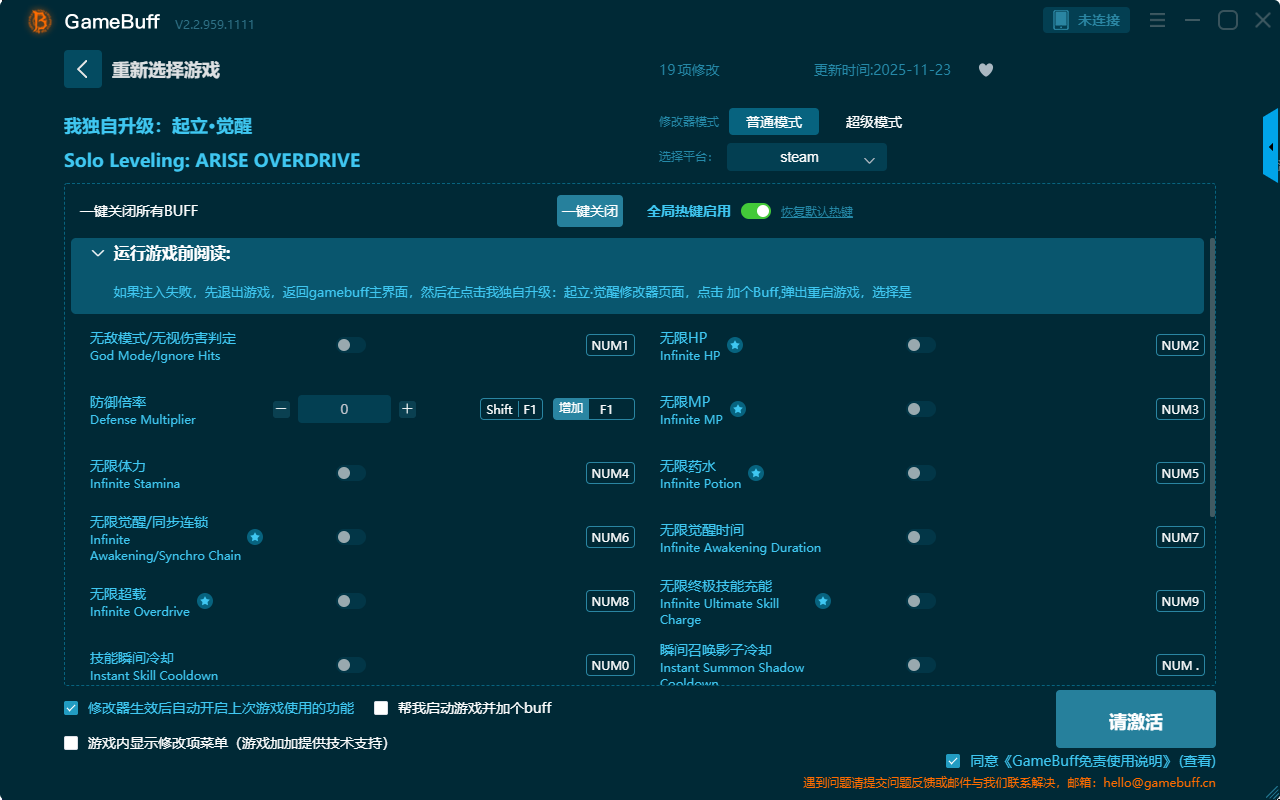The image size is (1280, 800).
Task: Turn off the global hotkey switch
Action: tap(756, 211)
